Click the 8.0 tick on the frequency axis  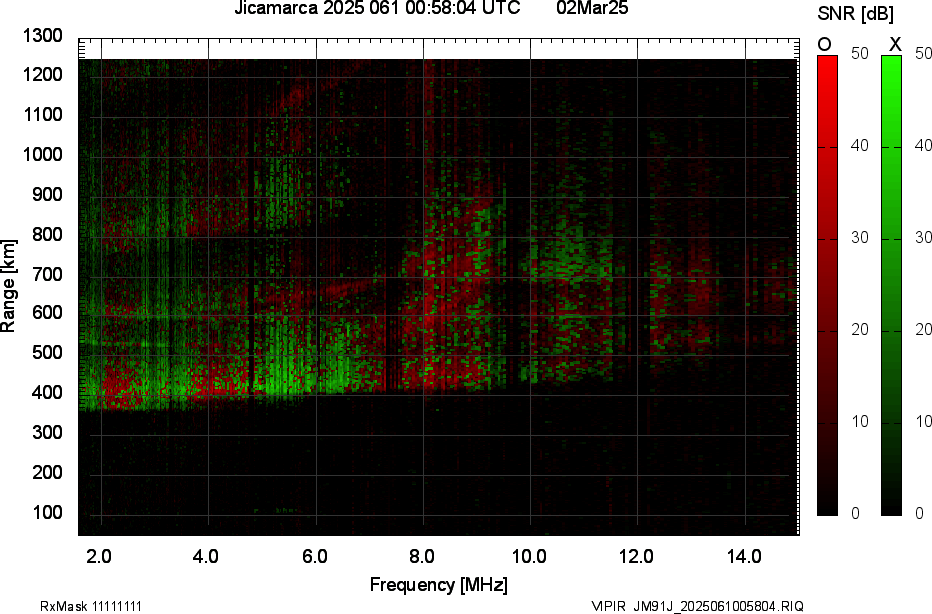423,556
